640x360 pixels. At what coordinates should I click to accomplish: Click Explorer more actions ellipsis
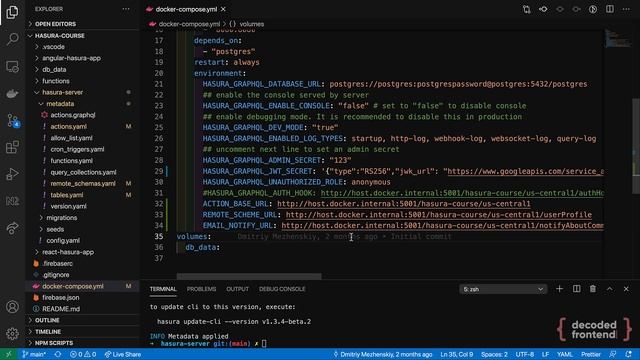pyautogui.click(x=126, y=9)
